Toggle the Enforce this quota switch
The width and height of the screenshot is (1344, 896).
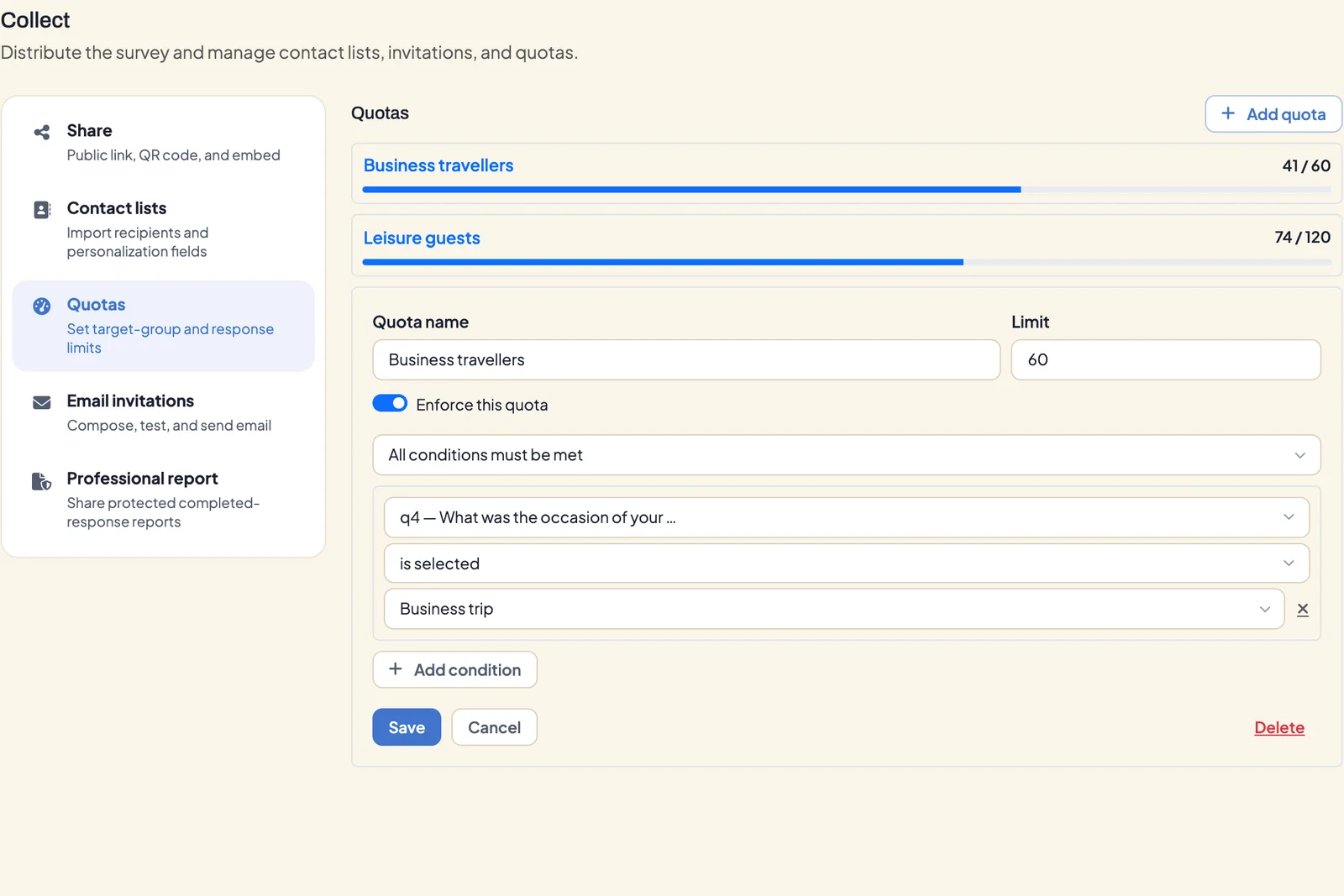(390, 404)
